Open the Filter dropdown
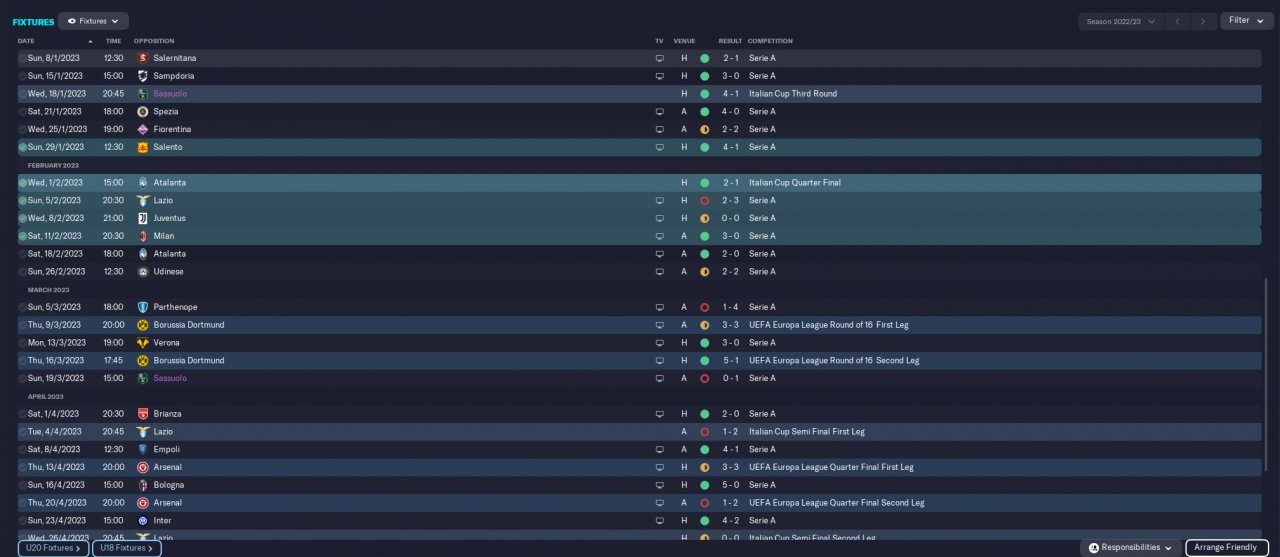Screen dimensions: 1280x557 click(1245, 21)
